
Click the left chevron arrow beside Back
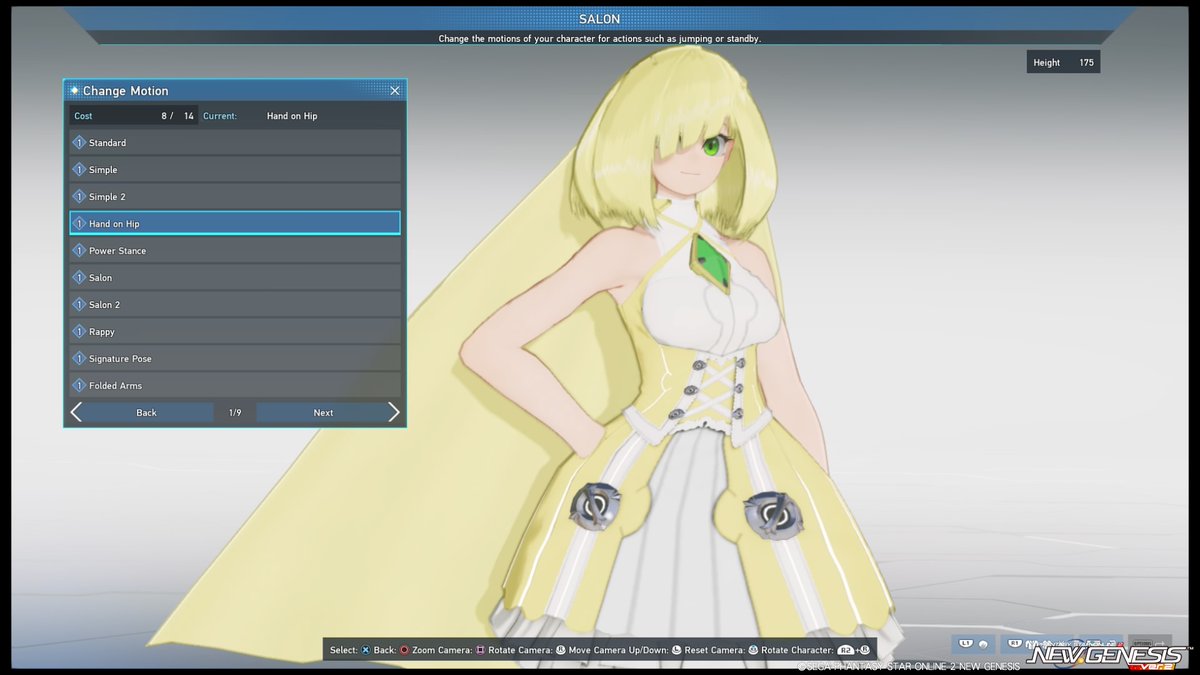tap(76, 412)
